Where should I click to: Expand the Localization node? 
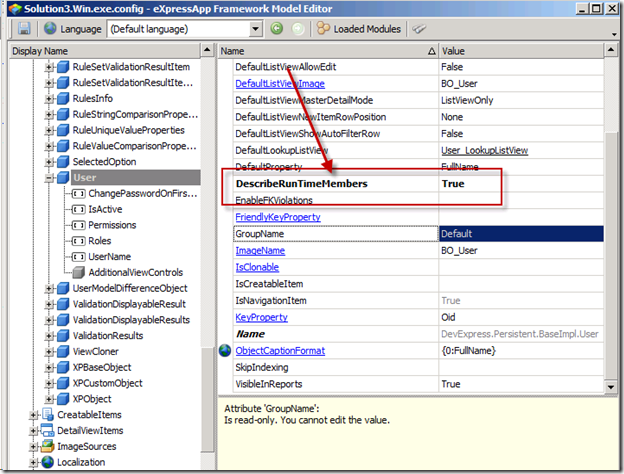click(34, 462)
